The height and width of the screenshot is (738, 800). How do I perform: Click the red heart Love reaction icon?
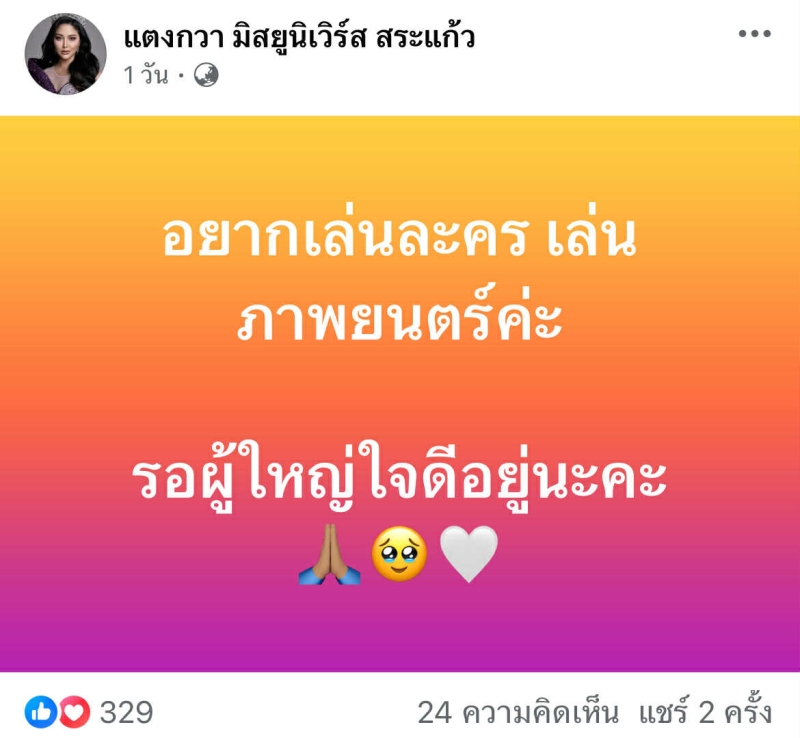(x=75, y=711)
